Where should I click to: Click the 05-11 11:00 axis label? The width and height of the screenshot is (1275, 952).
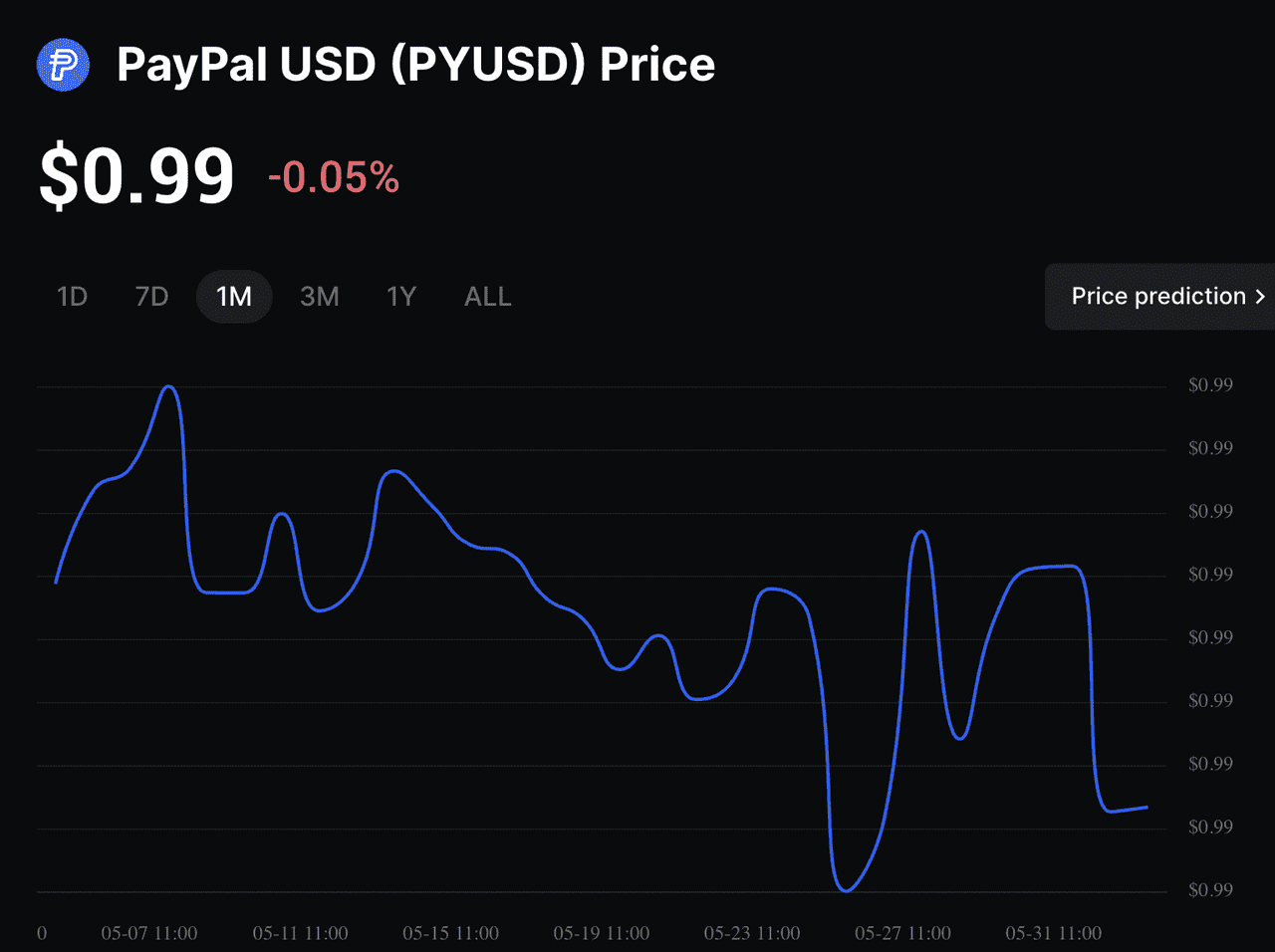300,933
